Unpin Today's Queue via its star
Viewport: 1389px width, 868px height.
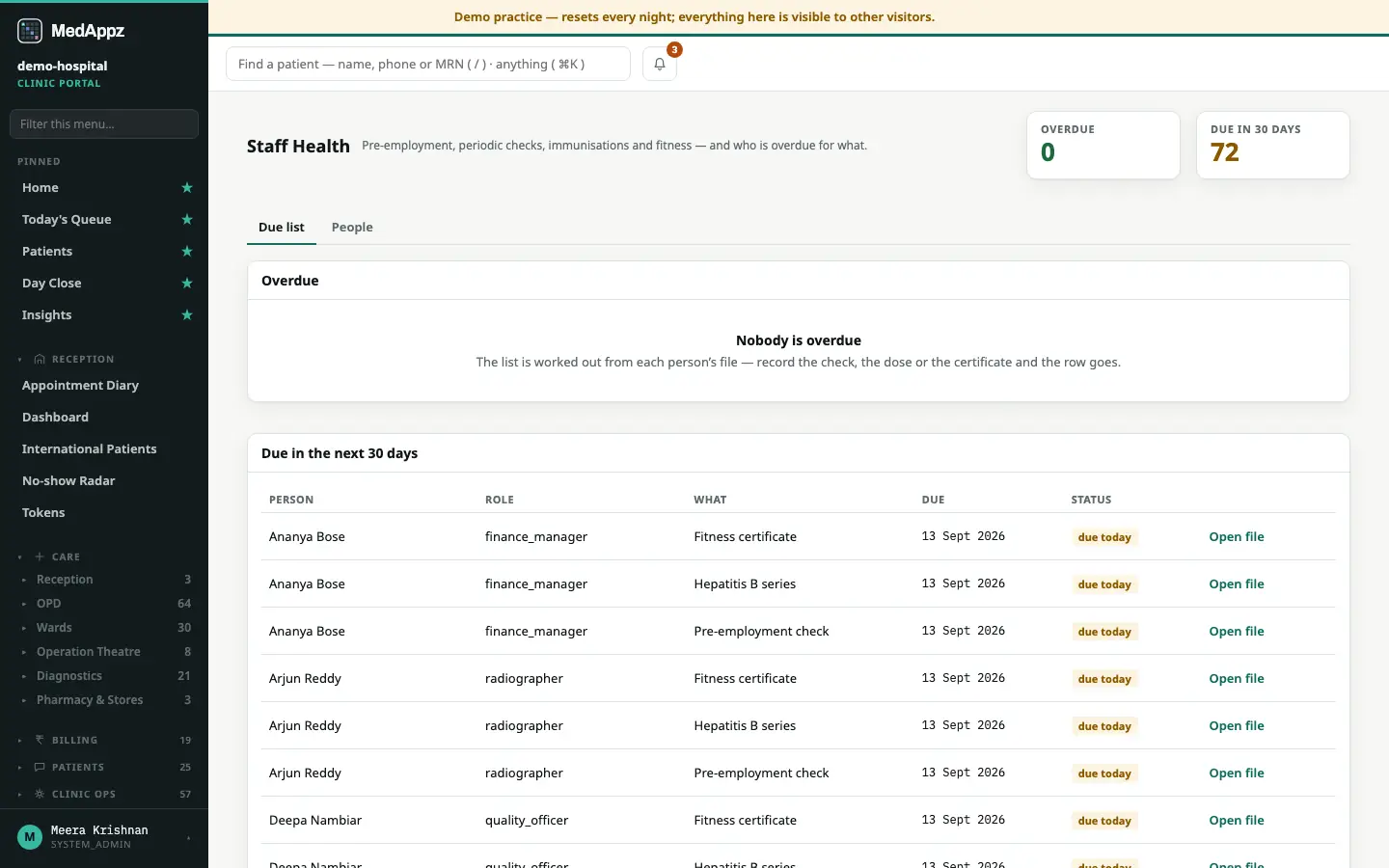[x=187, y=220]
